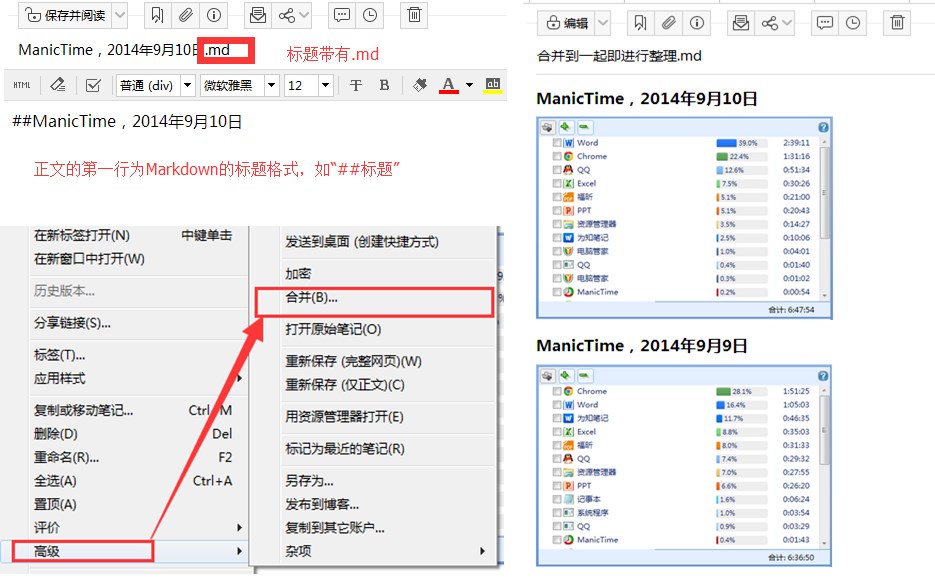This screenshot has height=585, width=935.
Task: Open history clock icon in 保存并阅读 toolbar
Action: [370, 15]
